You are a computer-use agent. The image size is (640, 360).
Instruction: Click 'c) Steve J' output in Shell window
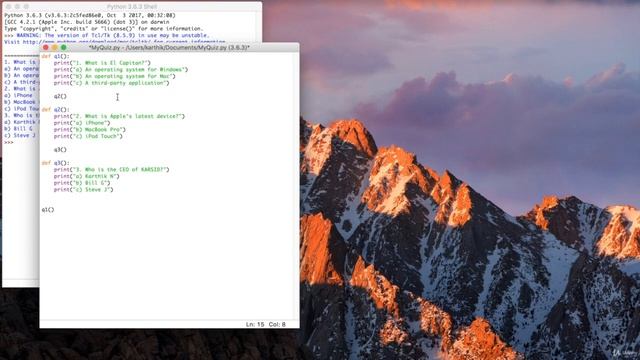20,136
